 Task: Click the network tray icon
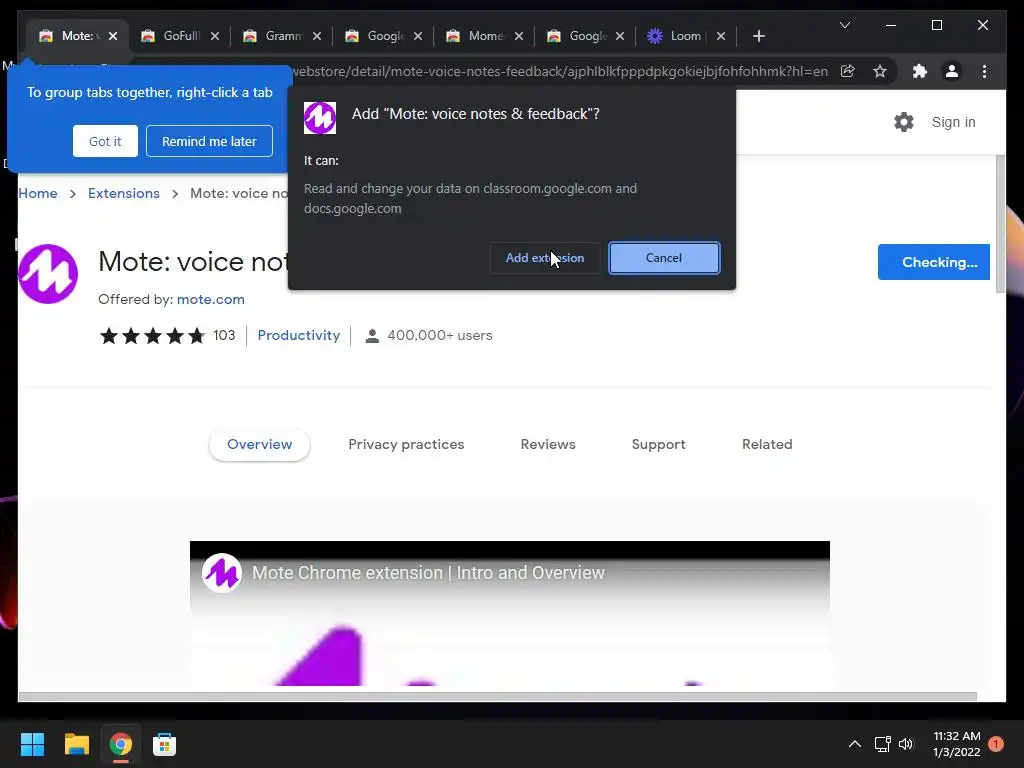point(882,744)
